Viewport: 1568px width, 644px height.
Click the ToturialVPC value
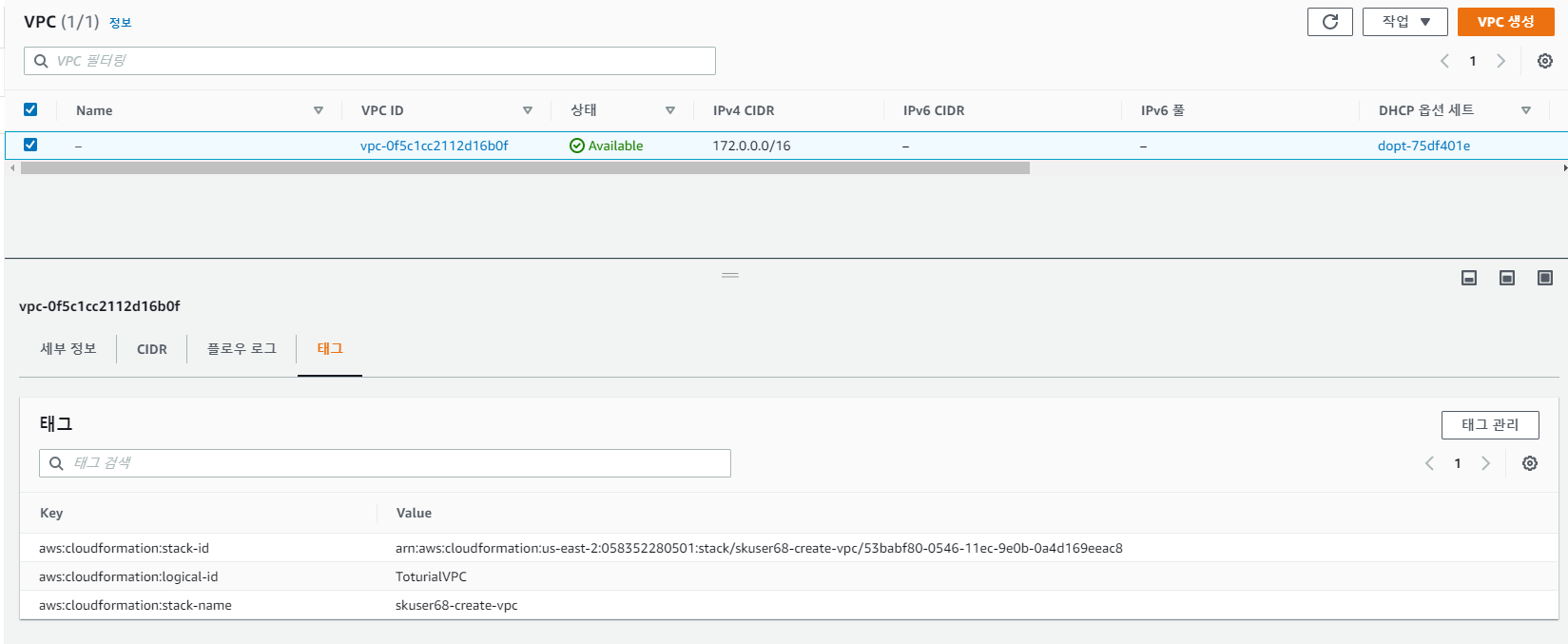(431, 576)
